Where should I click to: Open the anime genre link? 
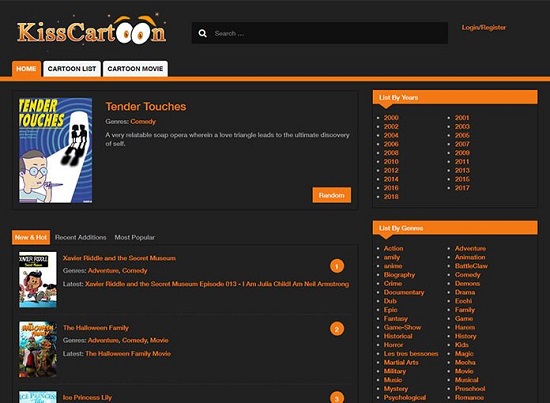(x=393, y=266)
